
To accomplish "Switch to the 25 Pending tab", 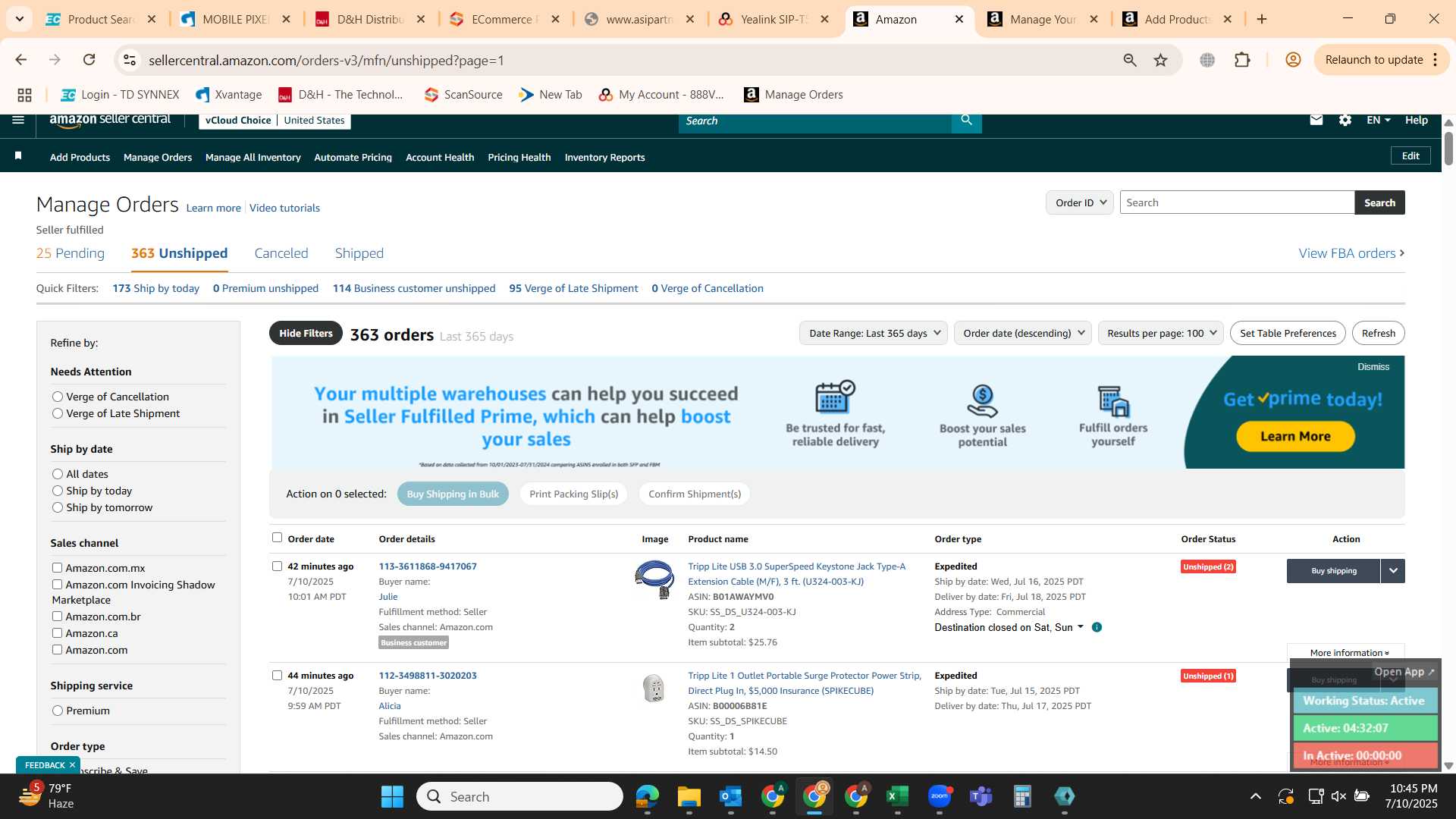I will click(71, 253).
